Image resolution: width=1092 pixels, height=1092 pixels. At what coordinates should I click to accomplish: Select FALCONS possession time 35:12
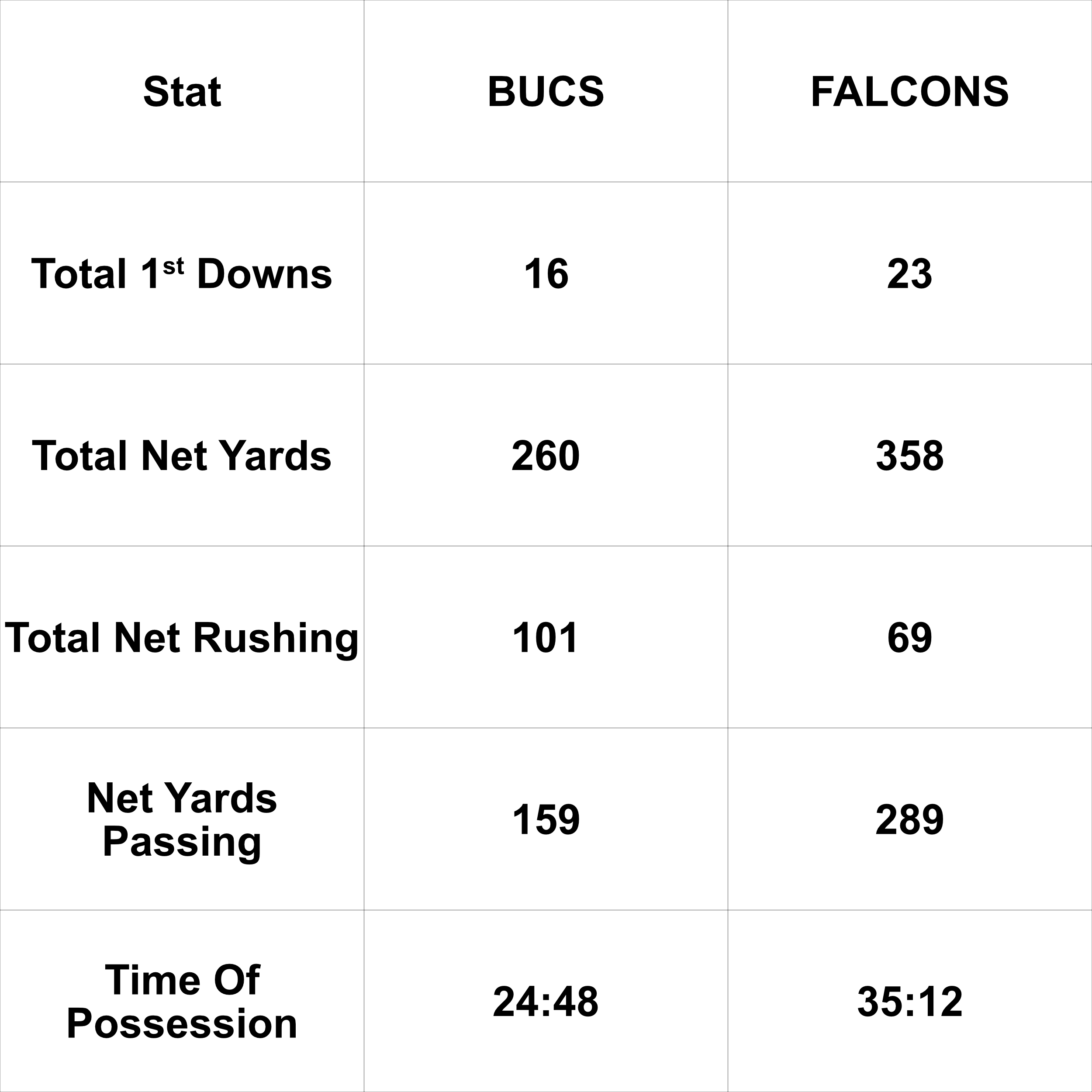click(909, 1002)
